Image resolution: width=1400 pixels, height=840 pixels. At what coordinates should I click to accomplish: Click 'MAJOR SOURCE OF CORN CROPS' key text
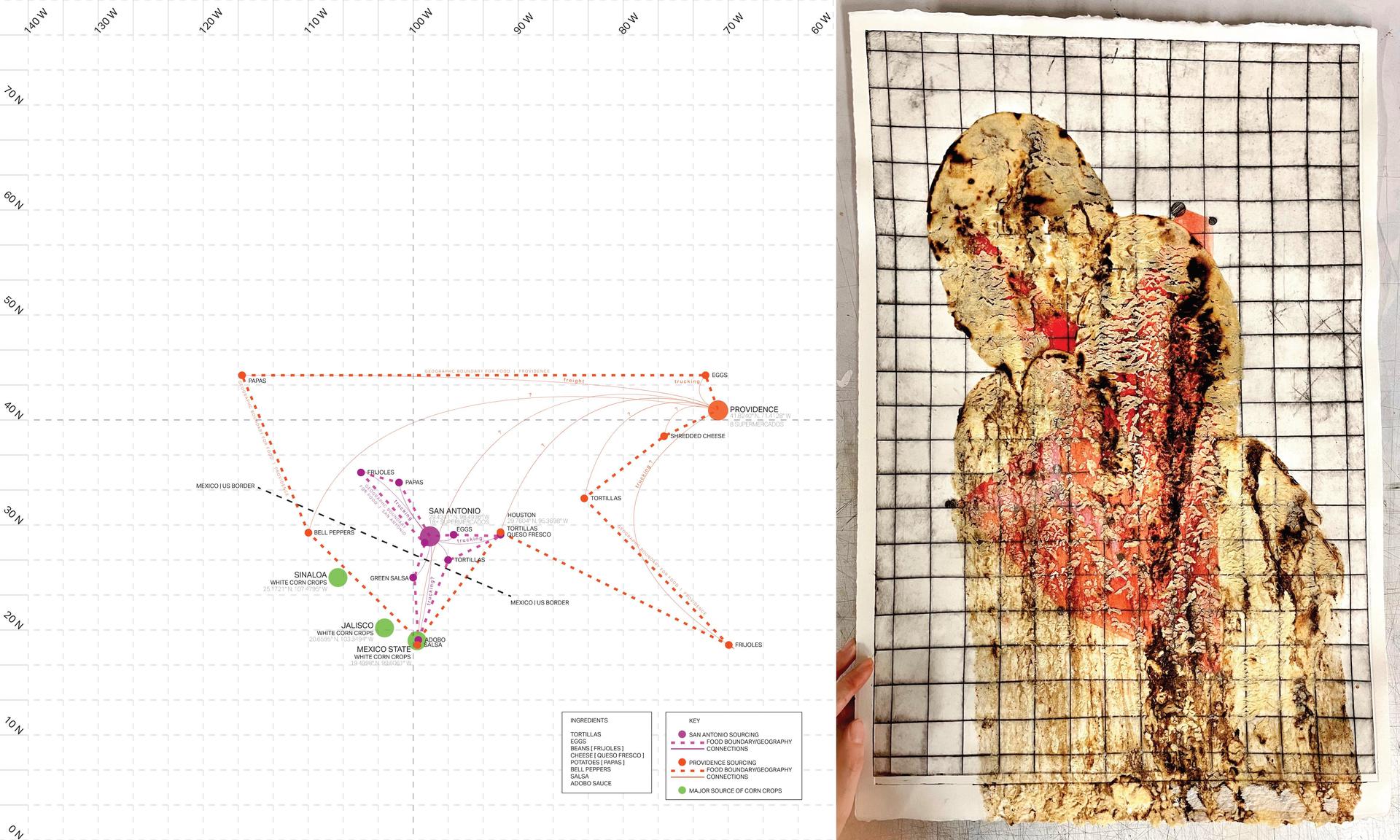click(x=736, y=790)
